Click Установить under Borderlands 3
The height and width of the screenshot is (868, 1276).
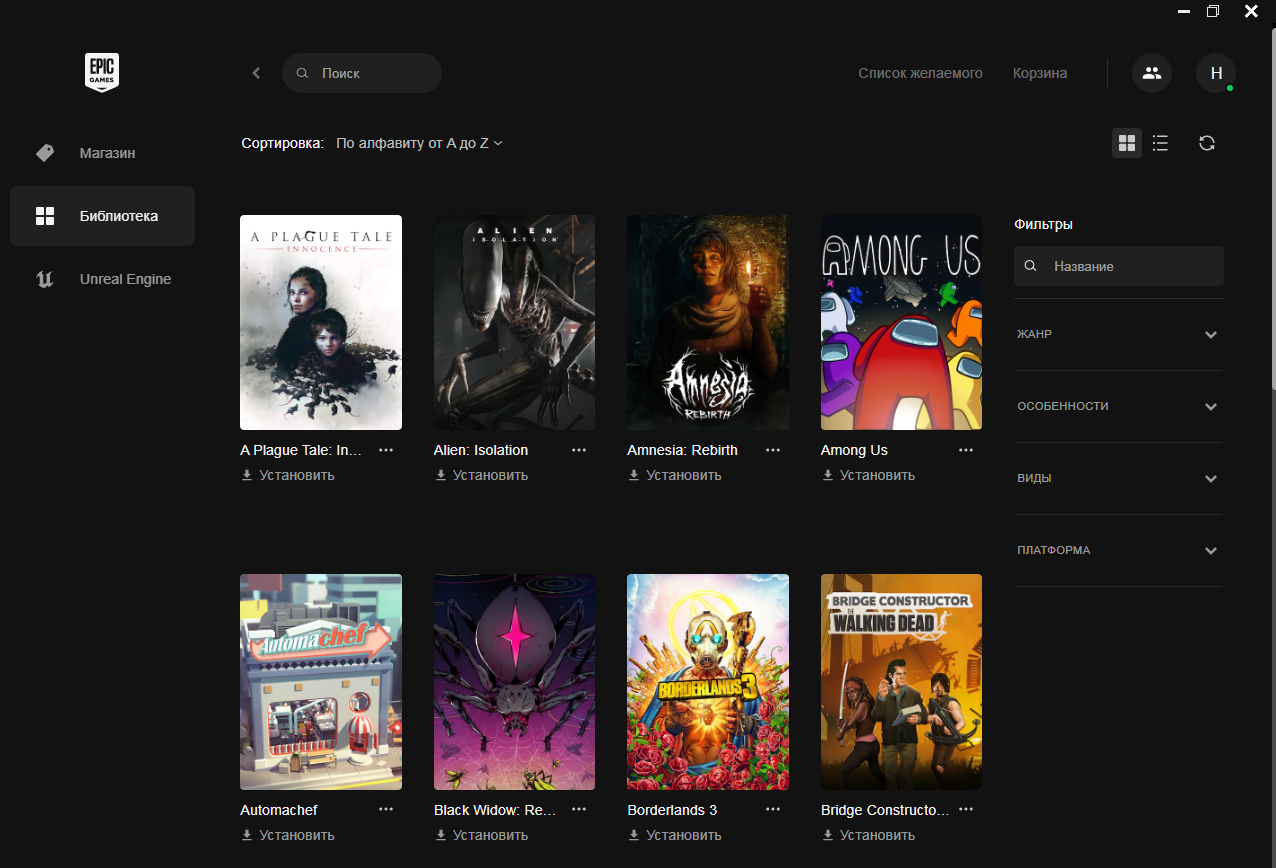pyautogui.click(x=675, y=835)
